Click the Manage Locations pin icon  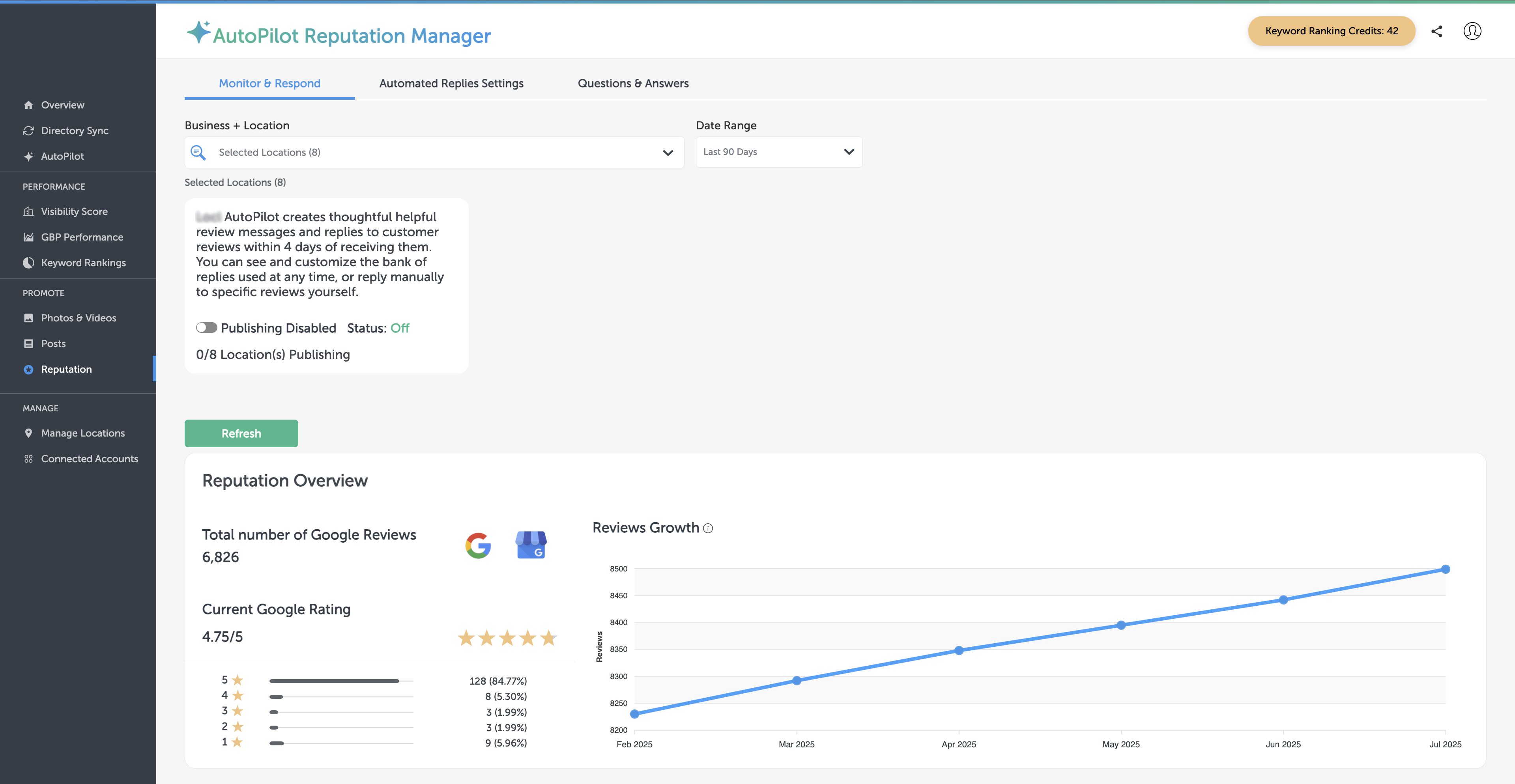click(x=28, y=433)
